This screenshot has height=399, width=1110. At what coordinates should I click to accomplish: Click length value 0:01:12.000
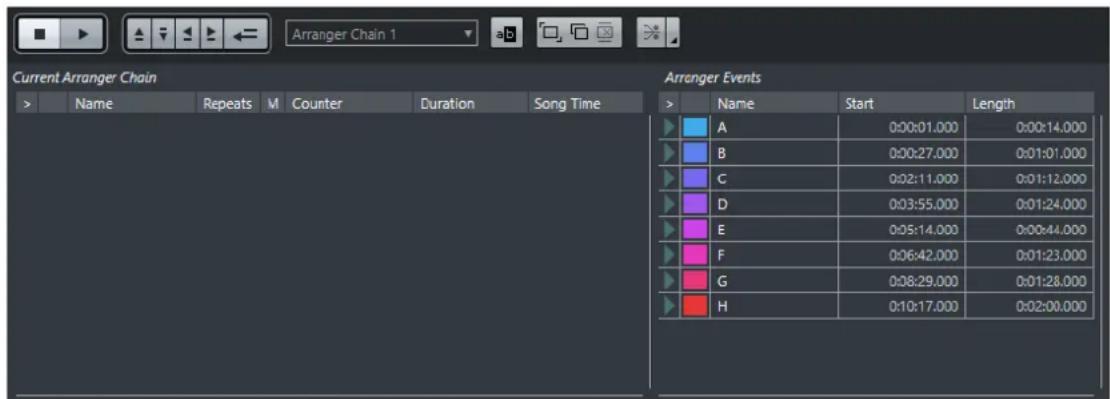click(x=1051, y=178)
